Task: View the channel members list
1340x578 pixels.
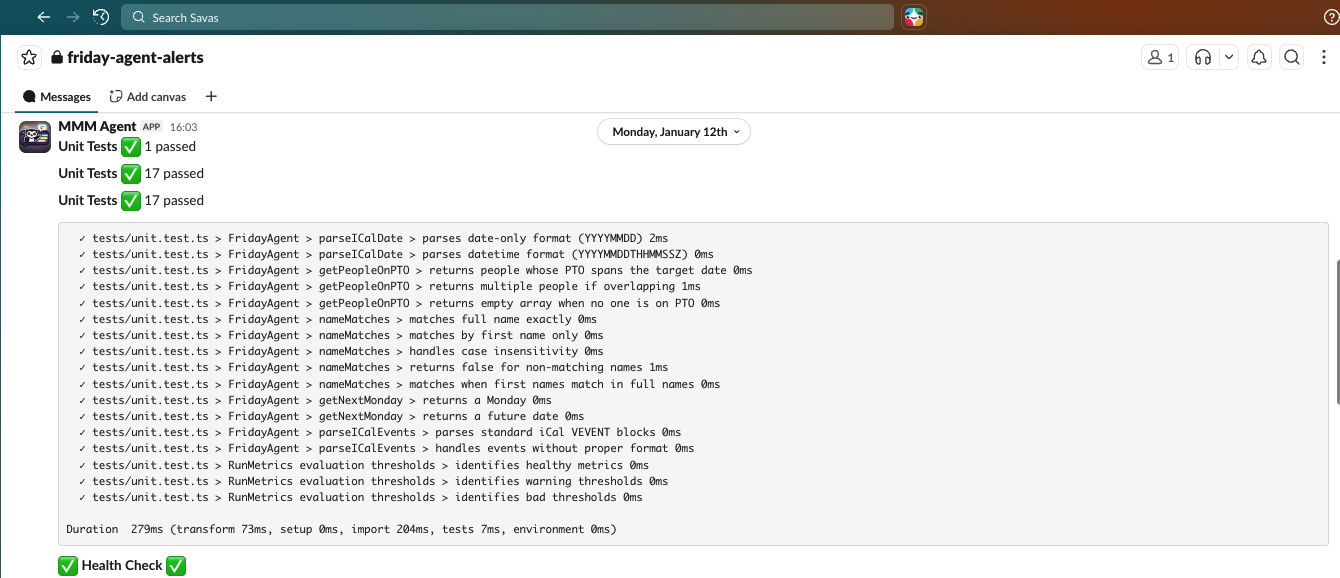Action: coord(1160,58)
